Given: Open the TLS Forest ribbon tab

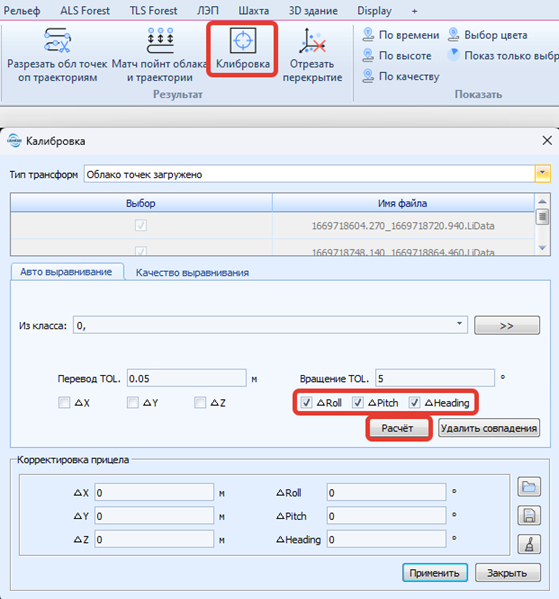Looking at the screenshot, I should [153, 11].
